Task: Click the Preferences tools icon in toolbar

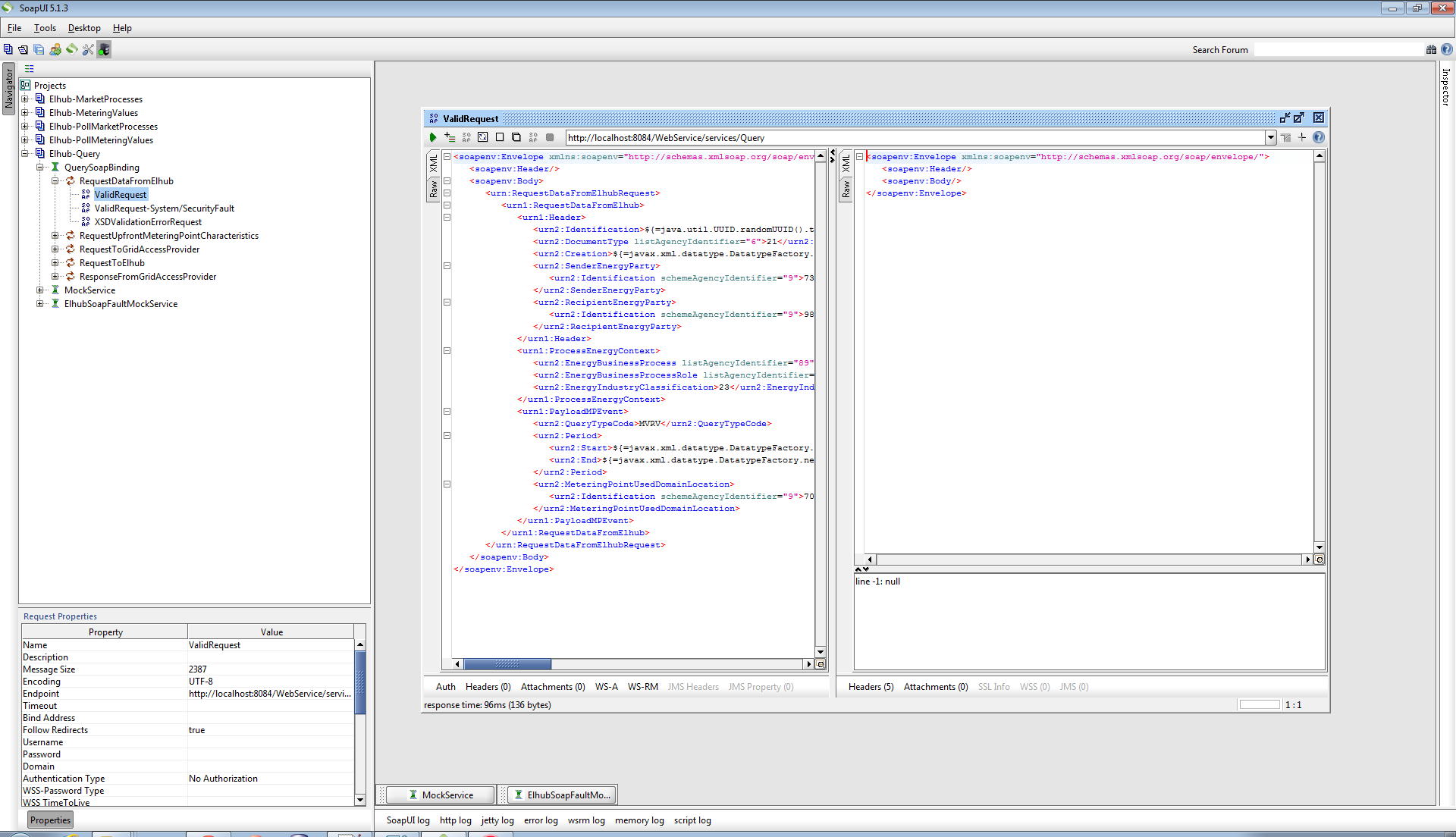Action: click(88, 49)
